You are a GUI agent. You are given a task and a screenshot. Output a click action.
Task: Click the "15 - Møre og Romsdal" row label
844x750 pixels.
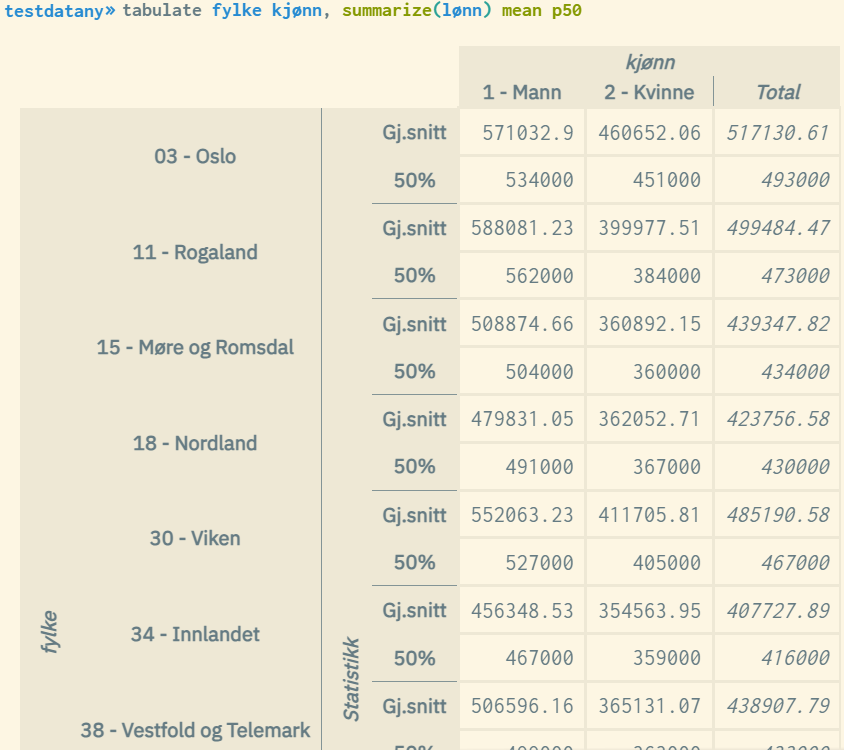tap(195, 348)
